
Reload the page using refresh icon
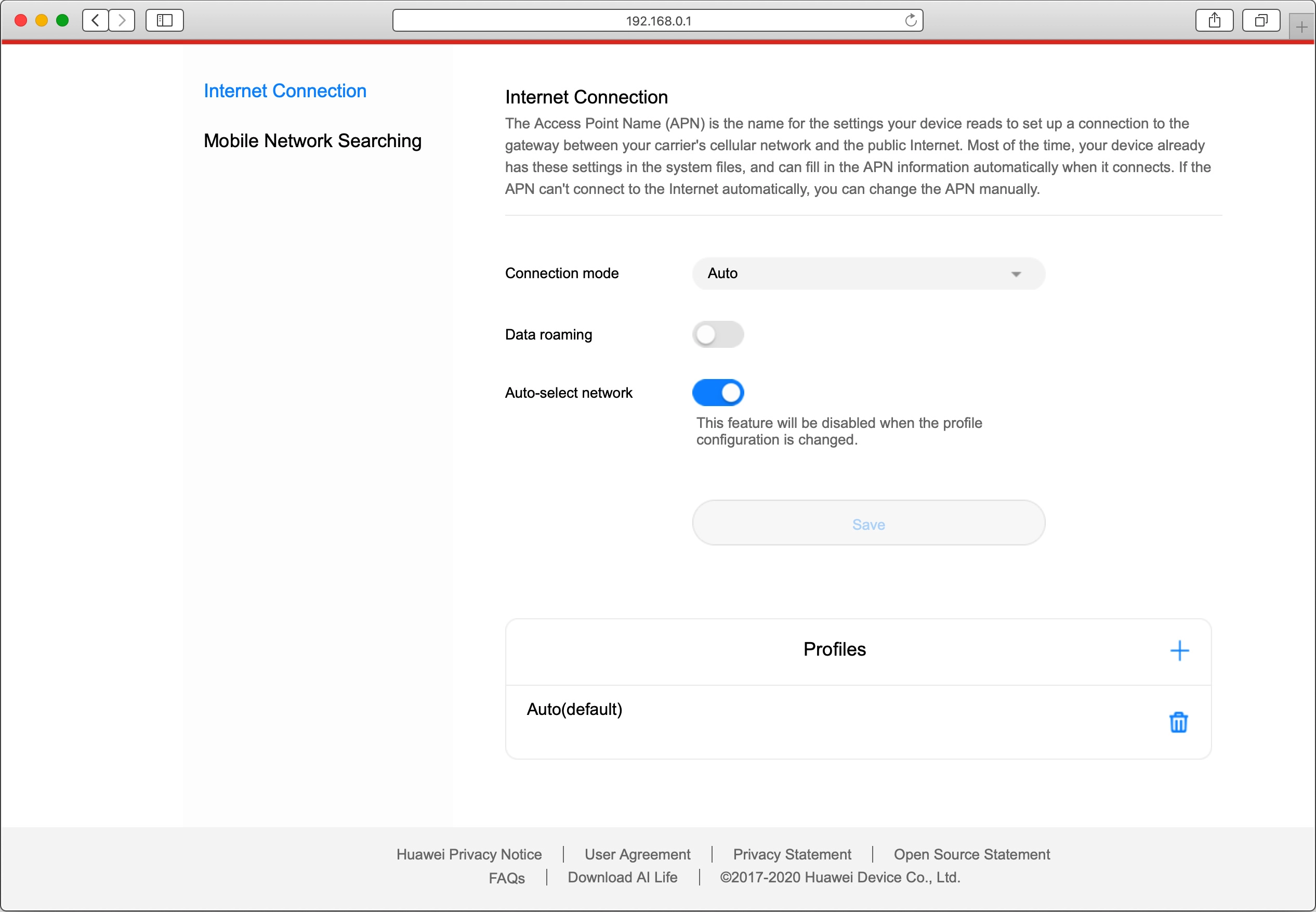click(x=911, y=21)
